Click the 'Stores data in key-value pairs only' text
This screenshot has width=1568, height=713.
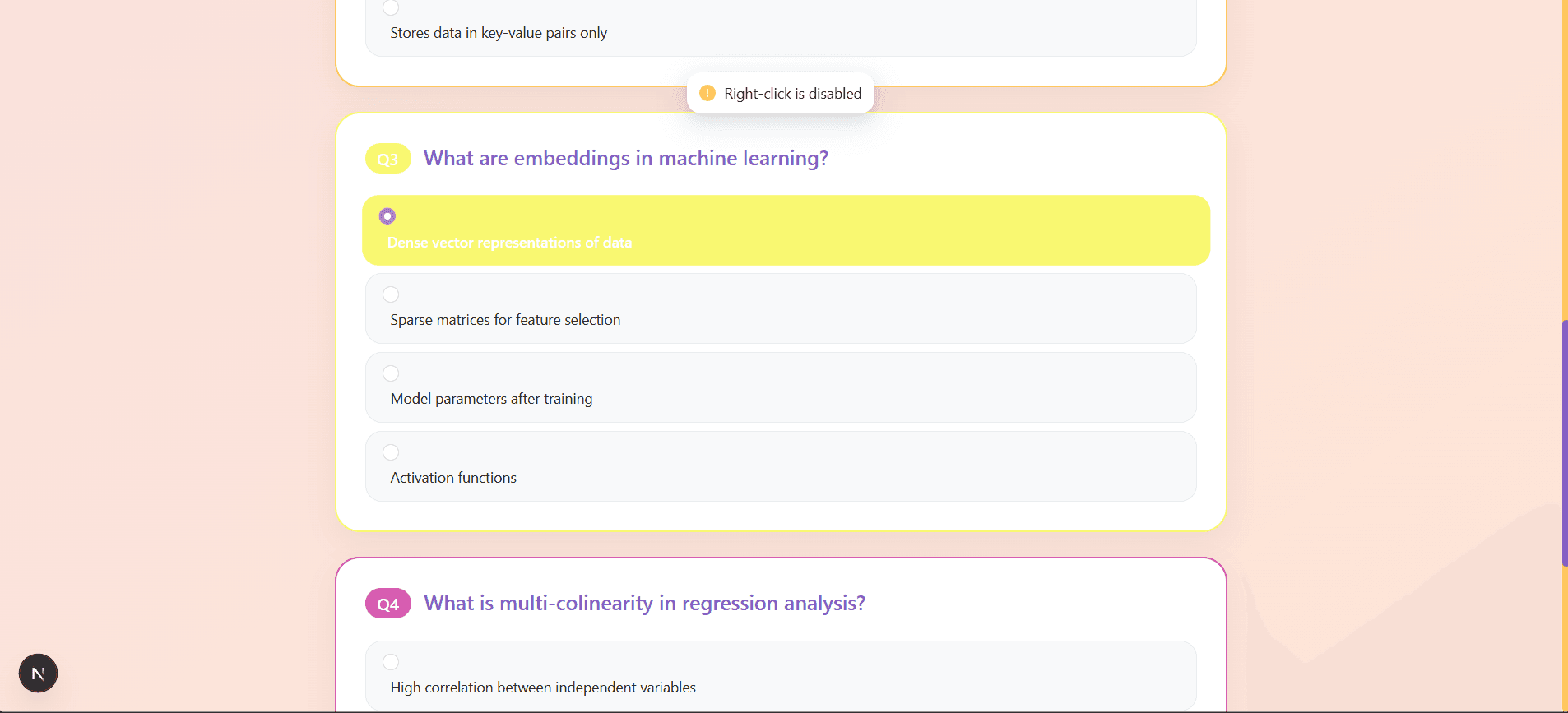499,33
